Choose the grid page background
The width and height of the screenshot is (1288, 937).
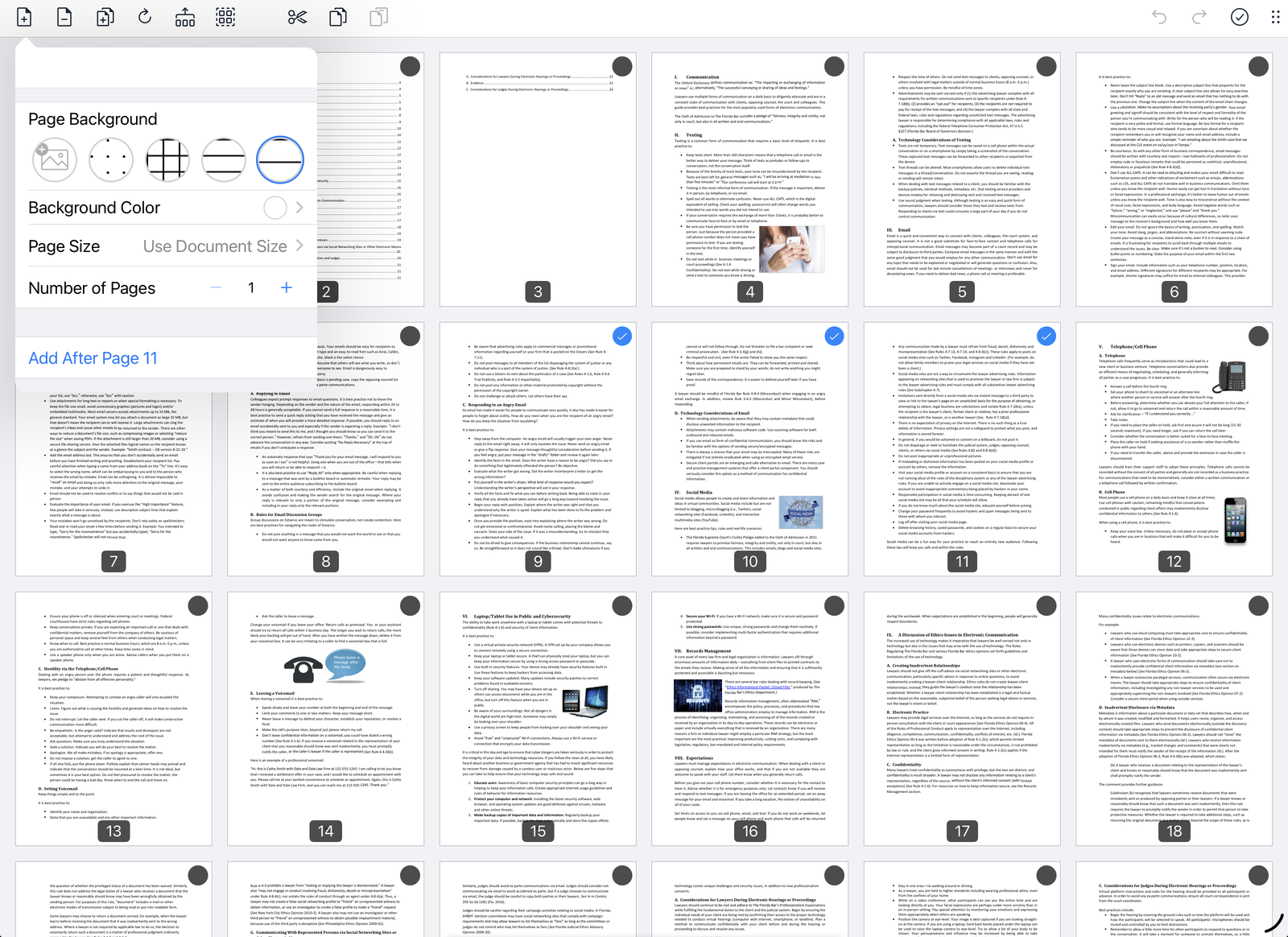[167, 159]
